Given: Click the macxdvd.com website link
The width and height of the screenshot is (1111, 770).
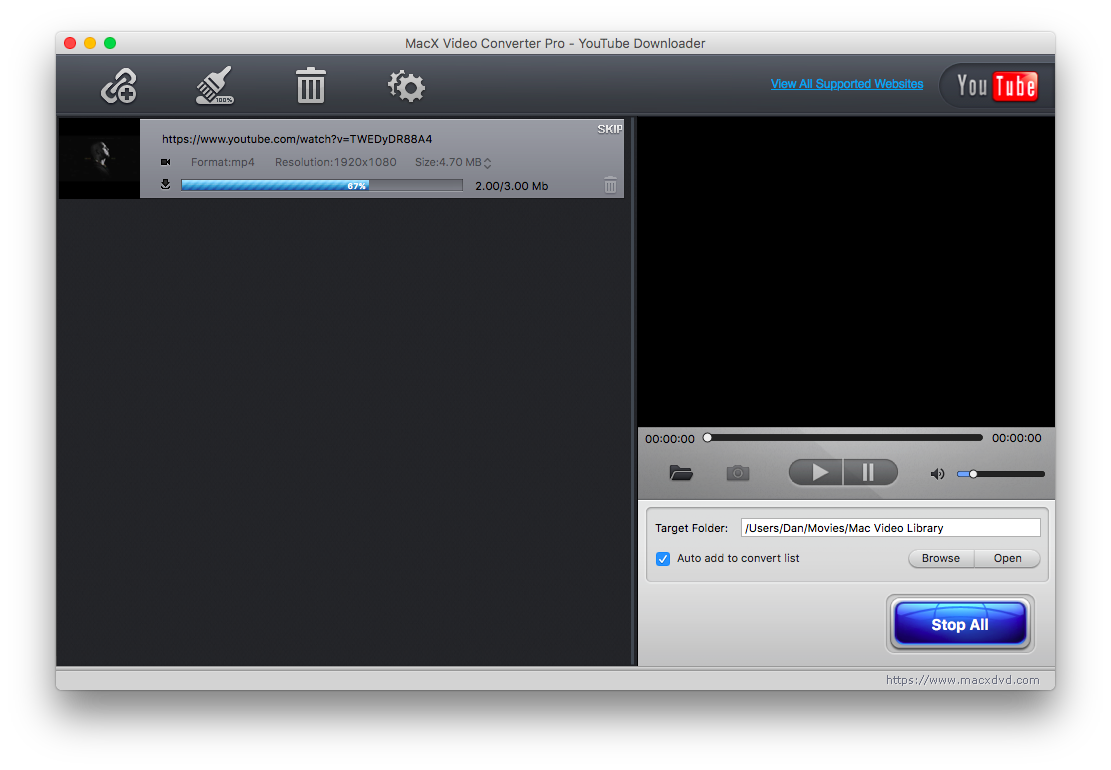Looking at the screenshot, I should coord(963,680).
